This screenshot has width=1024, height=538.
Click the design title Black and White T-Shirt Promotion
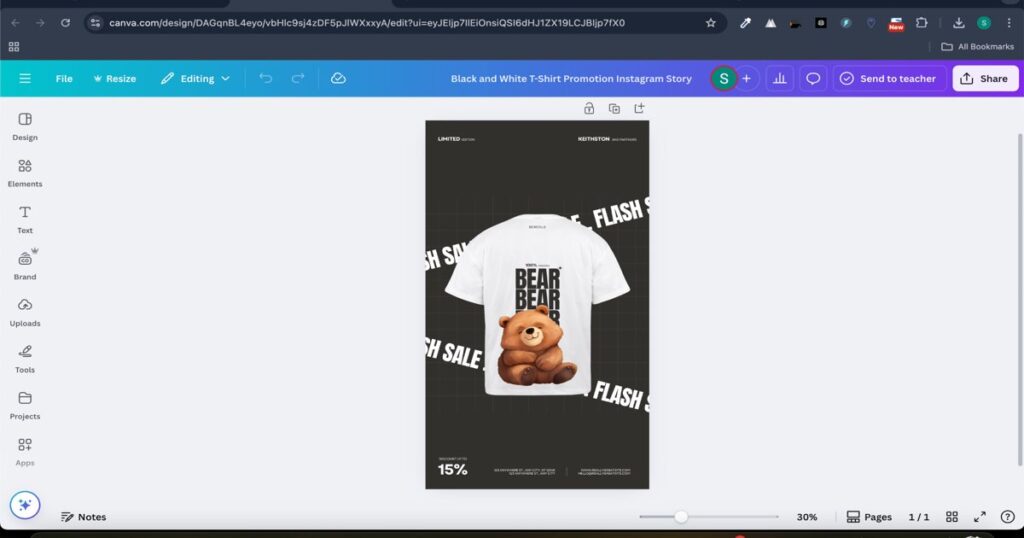click(x=571, y=78)
